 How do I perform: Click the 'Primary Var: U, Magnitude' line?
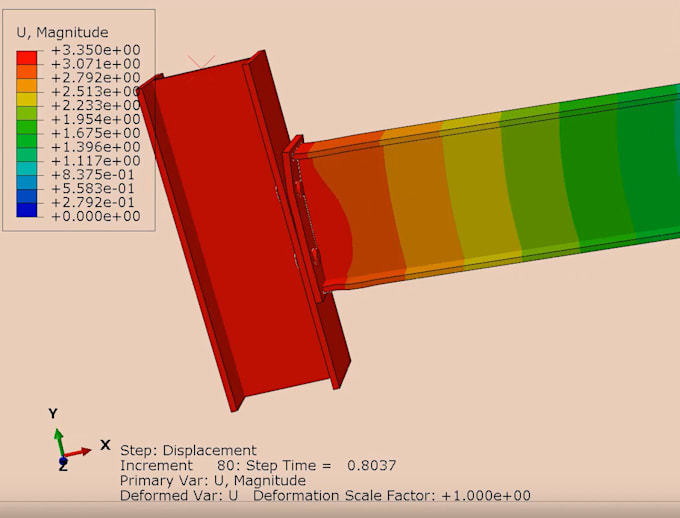(213, 481)
